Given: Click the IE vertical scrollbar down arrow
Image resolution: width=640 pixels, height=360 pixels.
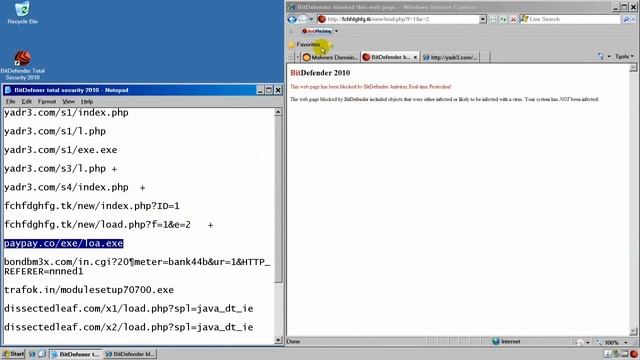Looking at the screenshot, I should (633, 332).
